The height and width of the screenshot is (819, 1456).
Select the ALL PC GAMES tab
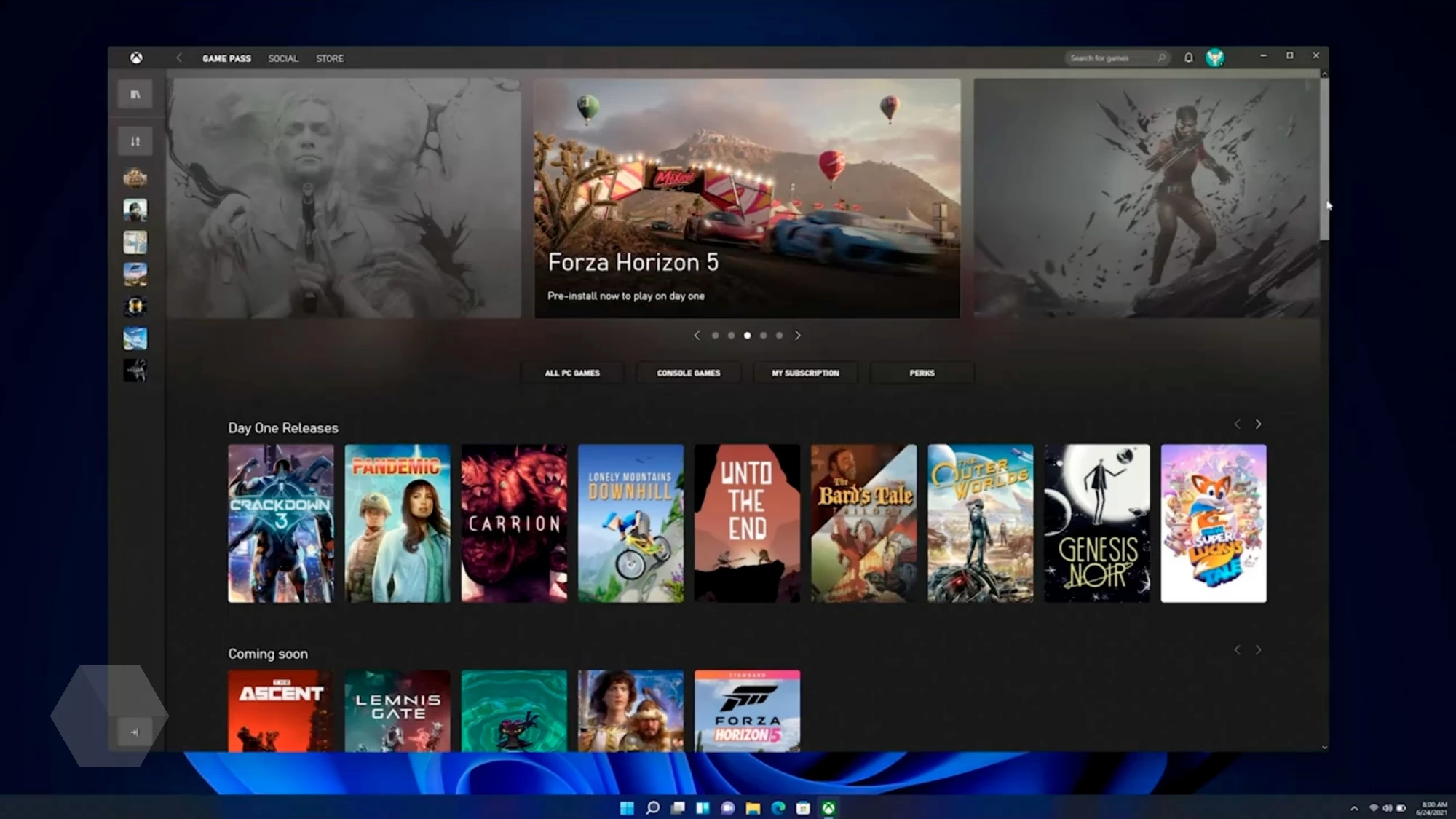[x=572, y=372]
